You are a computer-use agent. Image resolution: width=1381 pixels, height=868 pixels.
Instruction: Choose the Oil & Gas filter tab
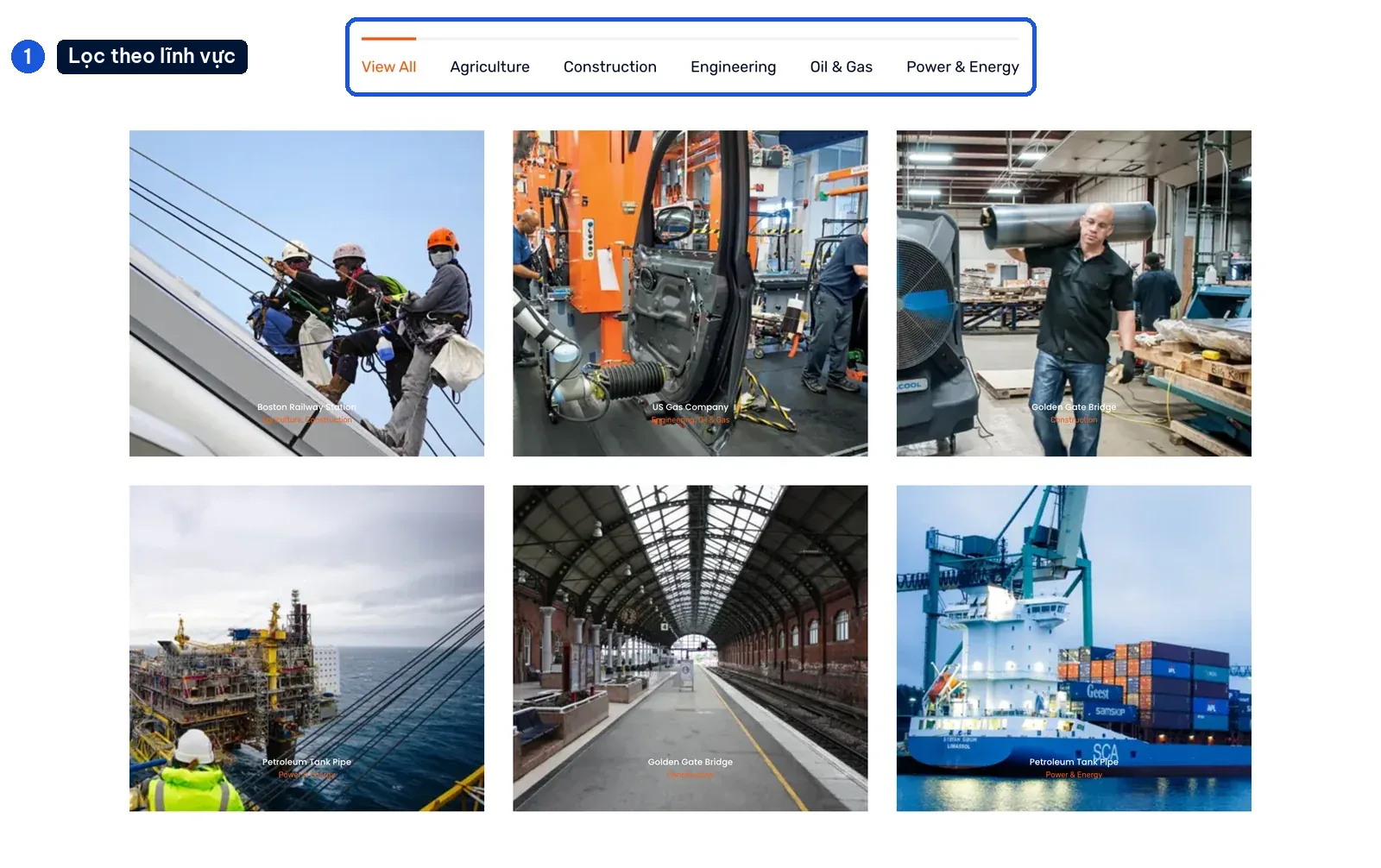[x=842, y=66]
